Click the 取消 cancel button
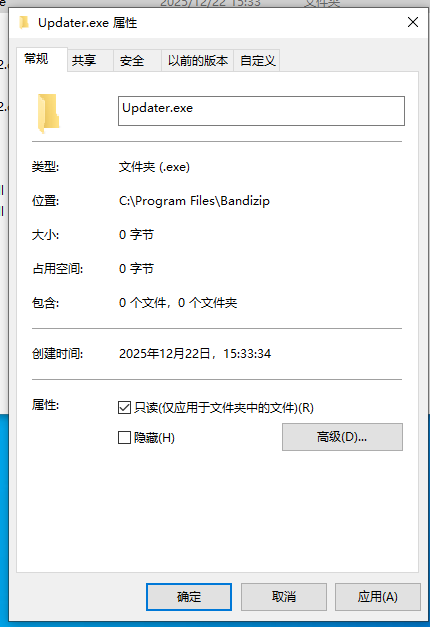The height and width of the screenshot is (627, 430). tap(284, 597)
